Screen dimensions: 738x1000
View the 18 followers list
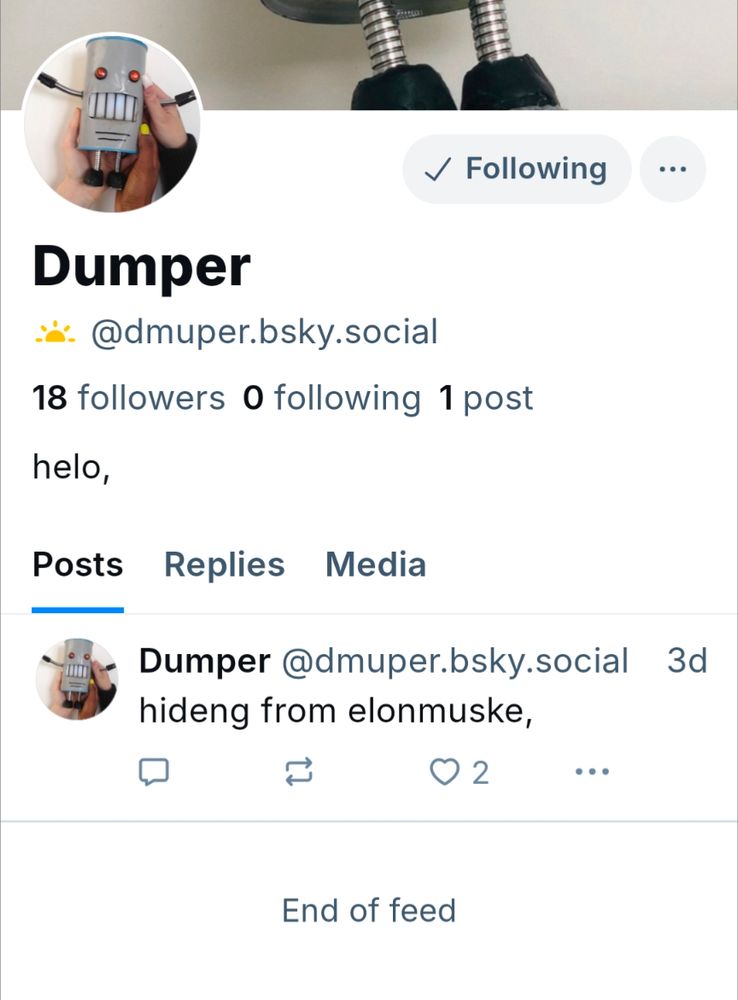click(x=128, y=398)
